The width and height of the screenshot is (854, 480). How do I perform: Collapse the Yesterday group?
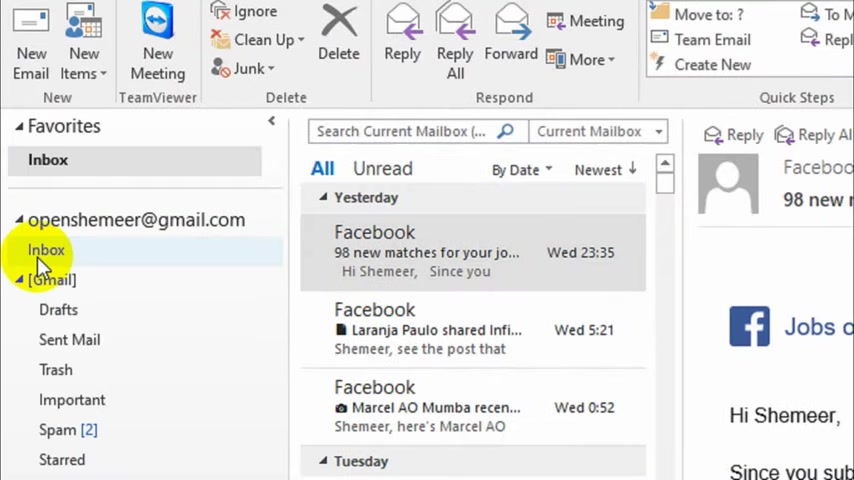[323, 197]
